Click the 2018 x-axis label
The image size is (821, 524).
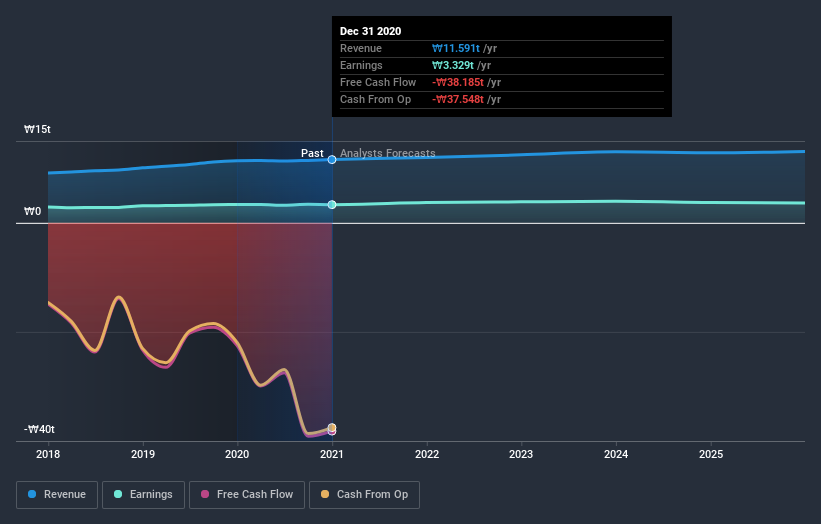[x=48, y=454]
